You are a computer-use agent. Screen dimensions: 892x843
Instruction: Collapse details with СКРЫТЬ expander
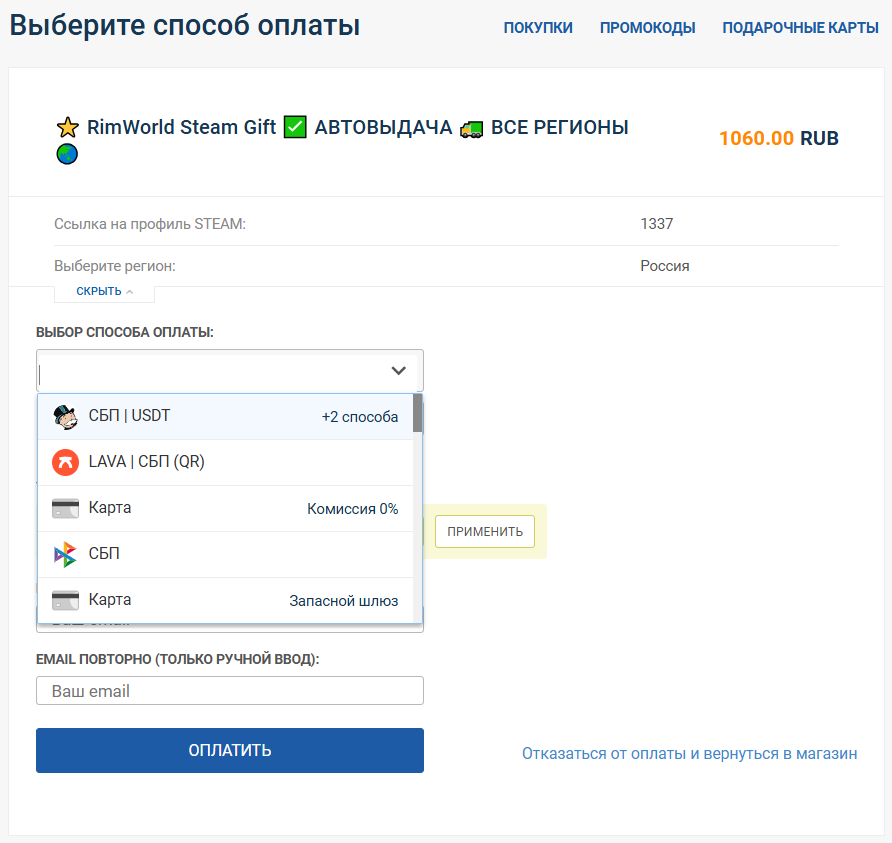pyautogui.click(x=104, y=291)
